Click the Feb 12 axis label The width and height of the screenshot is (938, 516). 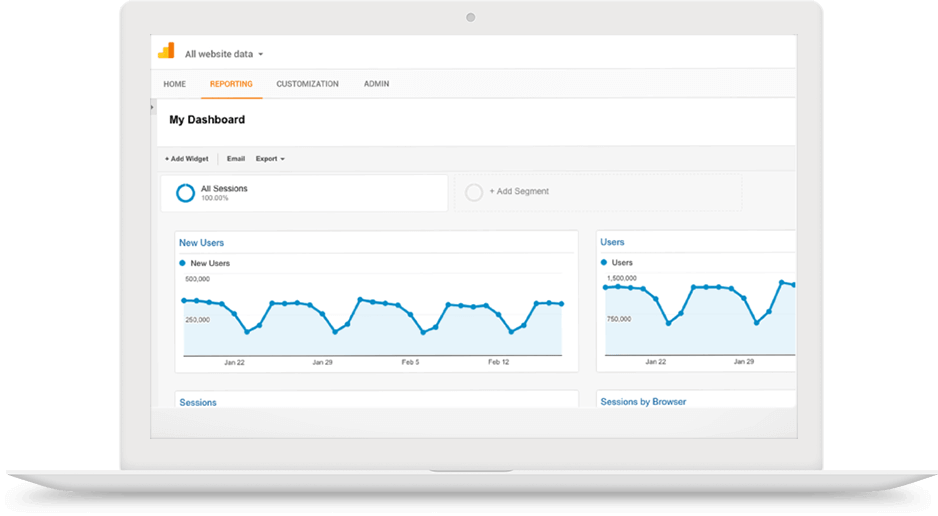(498, 362)
